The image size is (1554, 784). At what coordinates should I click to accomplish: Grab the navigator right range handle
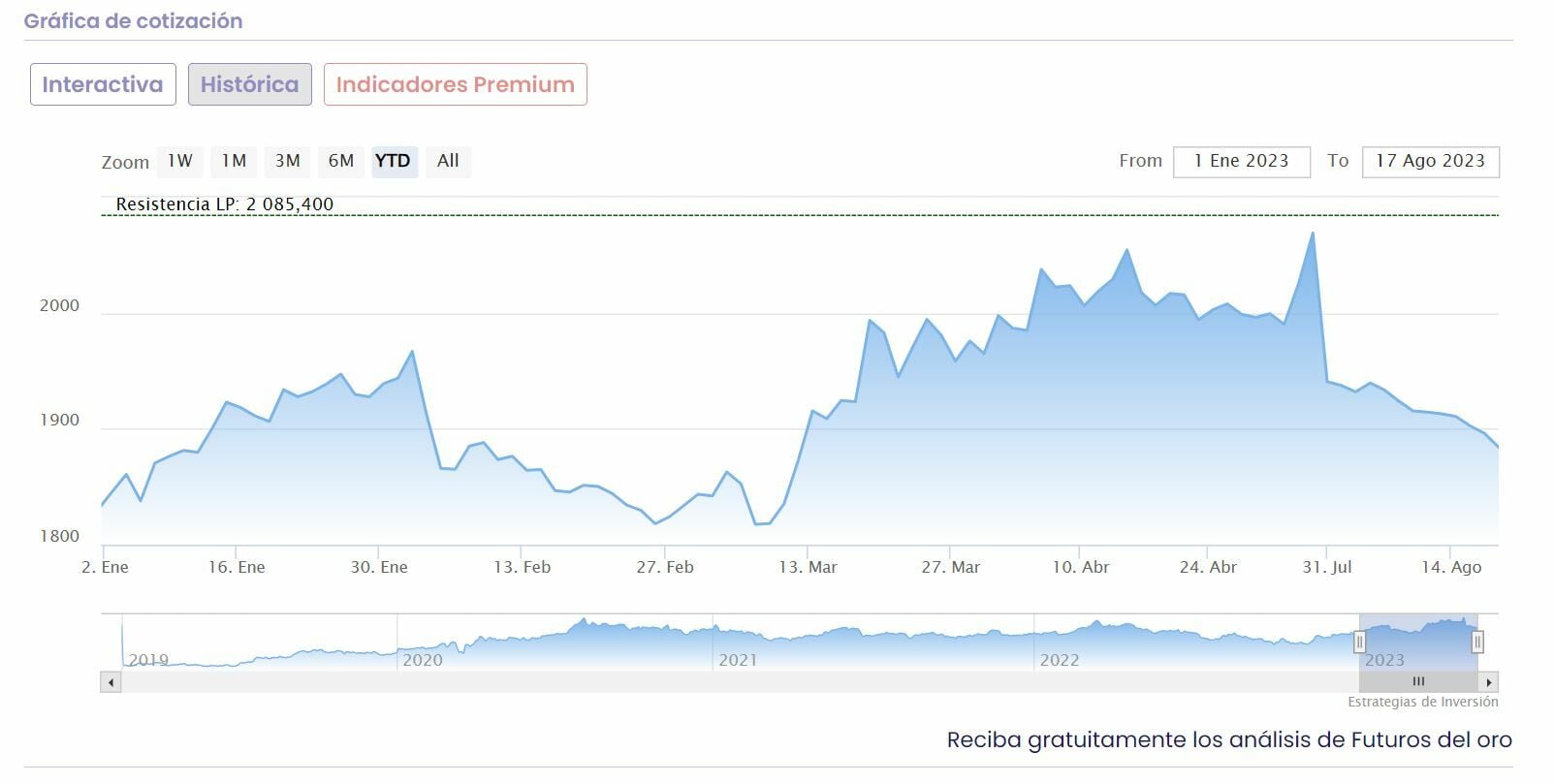(1477, 642)
